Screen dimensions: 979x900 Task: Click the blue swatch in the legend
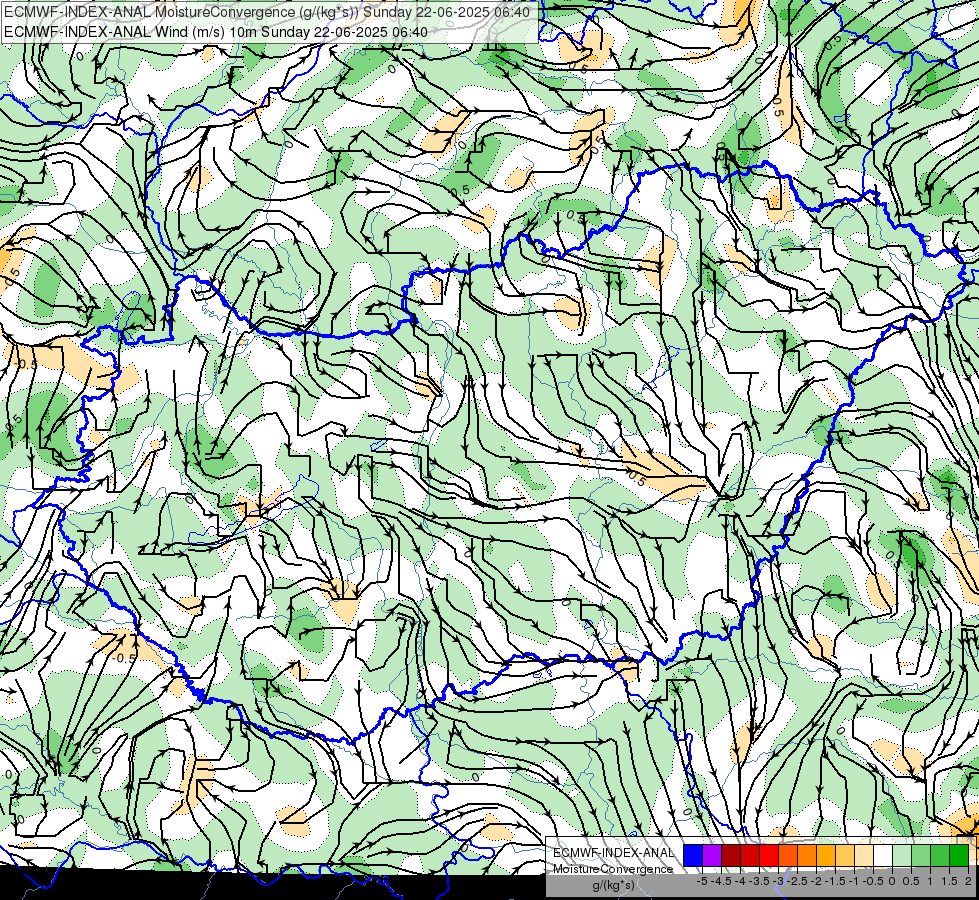click(x=693, y=855)
